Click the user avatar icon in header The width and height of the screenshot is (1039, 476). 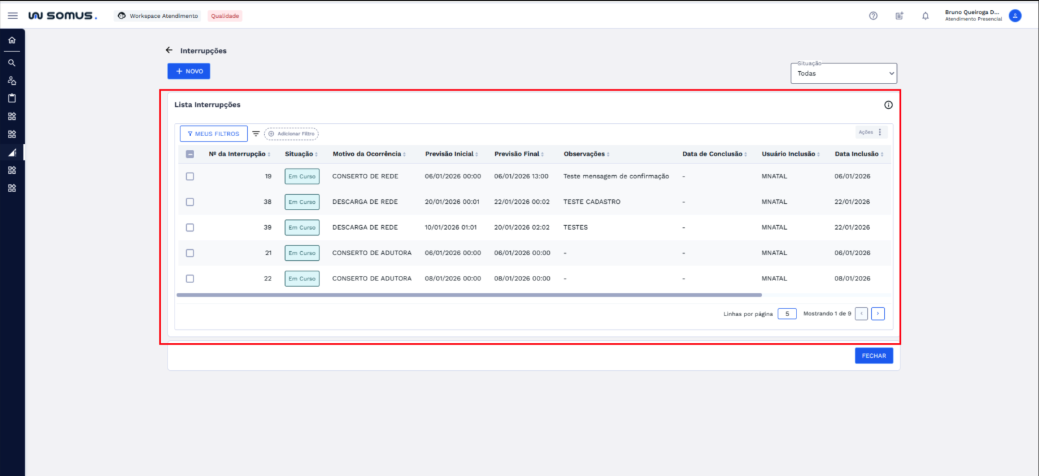click(x=1015, y=16)
